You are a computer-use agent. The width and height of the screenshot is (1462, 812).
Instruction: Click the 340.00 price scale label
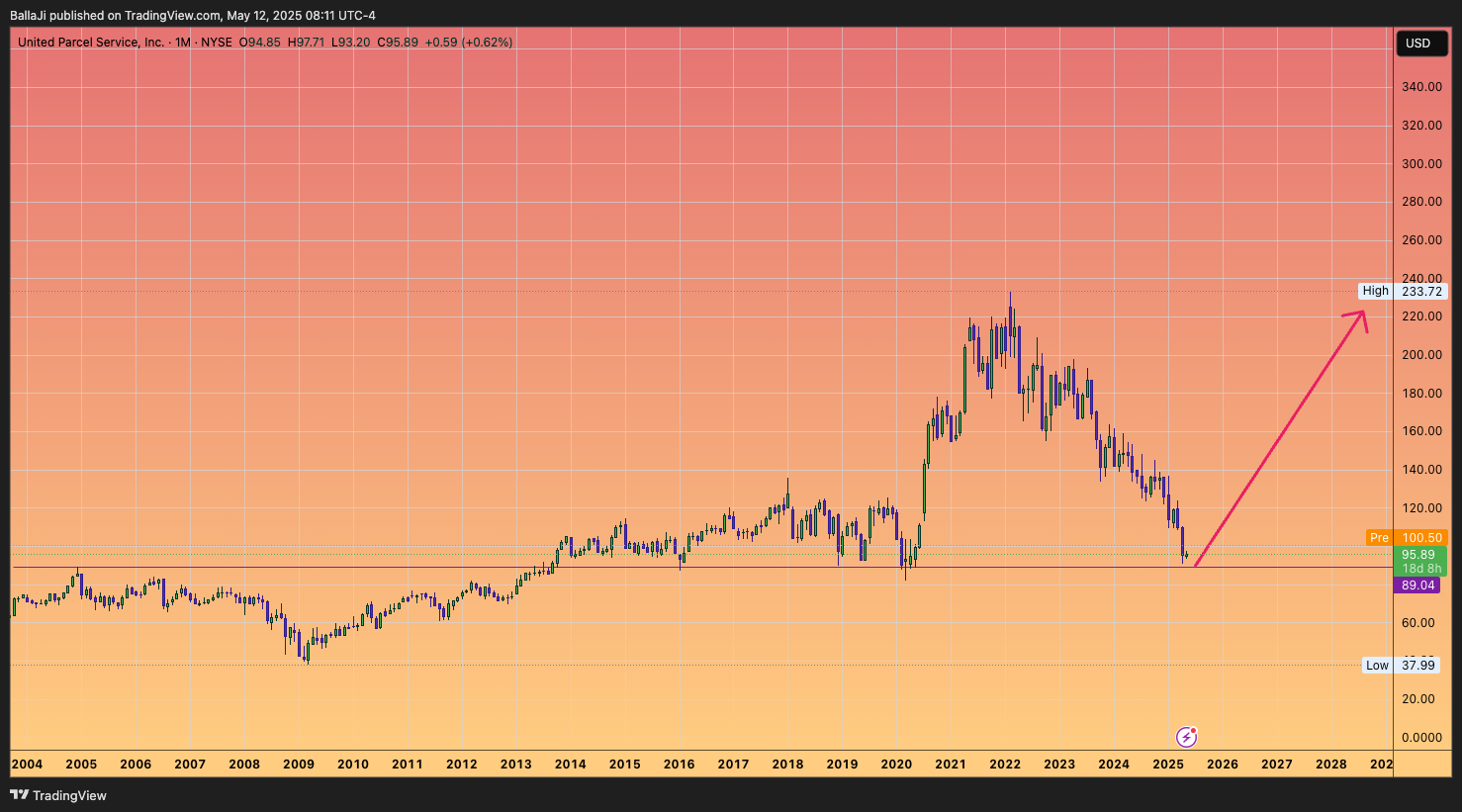pos(1421,87)
